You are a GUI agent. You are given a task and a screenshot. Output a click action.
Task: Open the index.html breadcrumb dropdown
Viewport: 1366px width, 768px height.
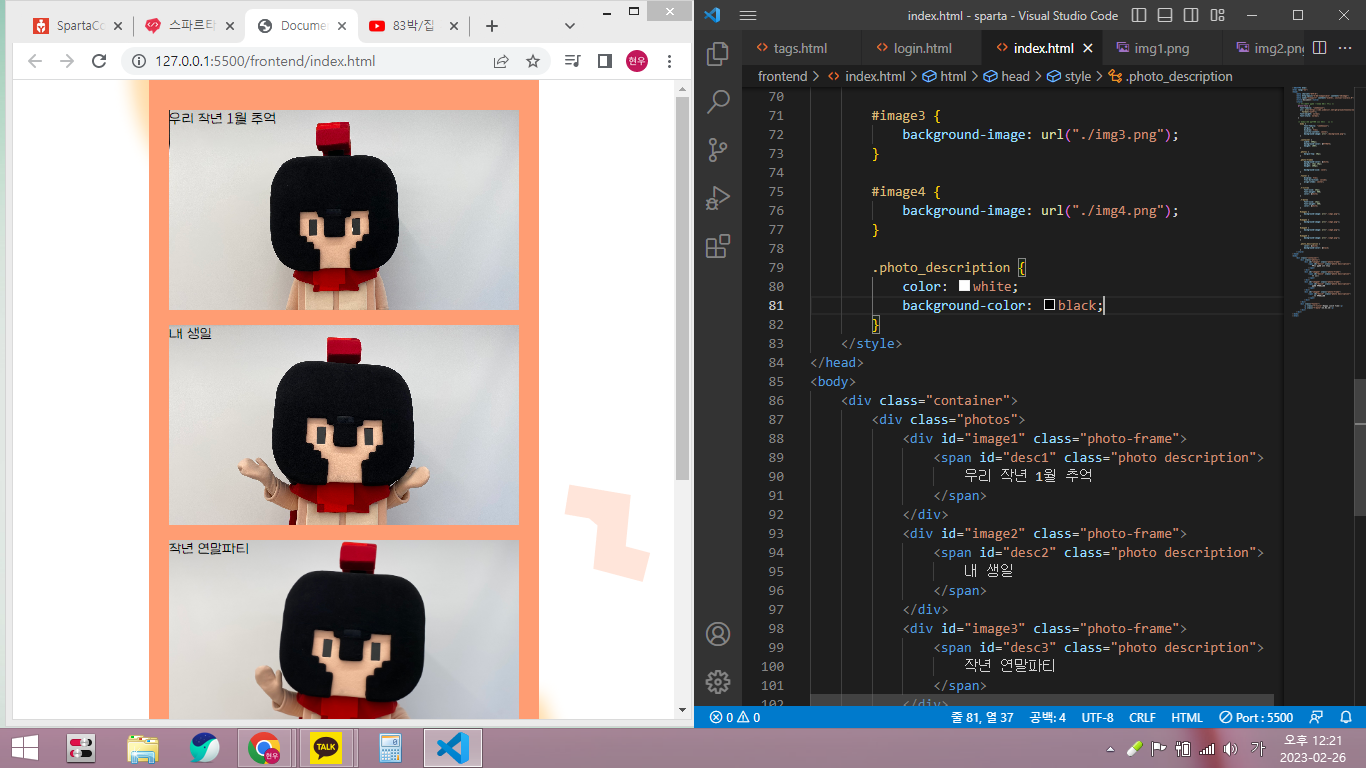[x=866, y=76]
